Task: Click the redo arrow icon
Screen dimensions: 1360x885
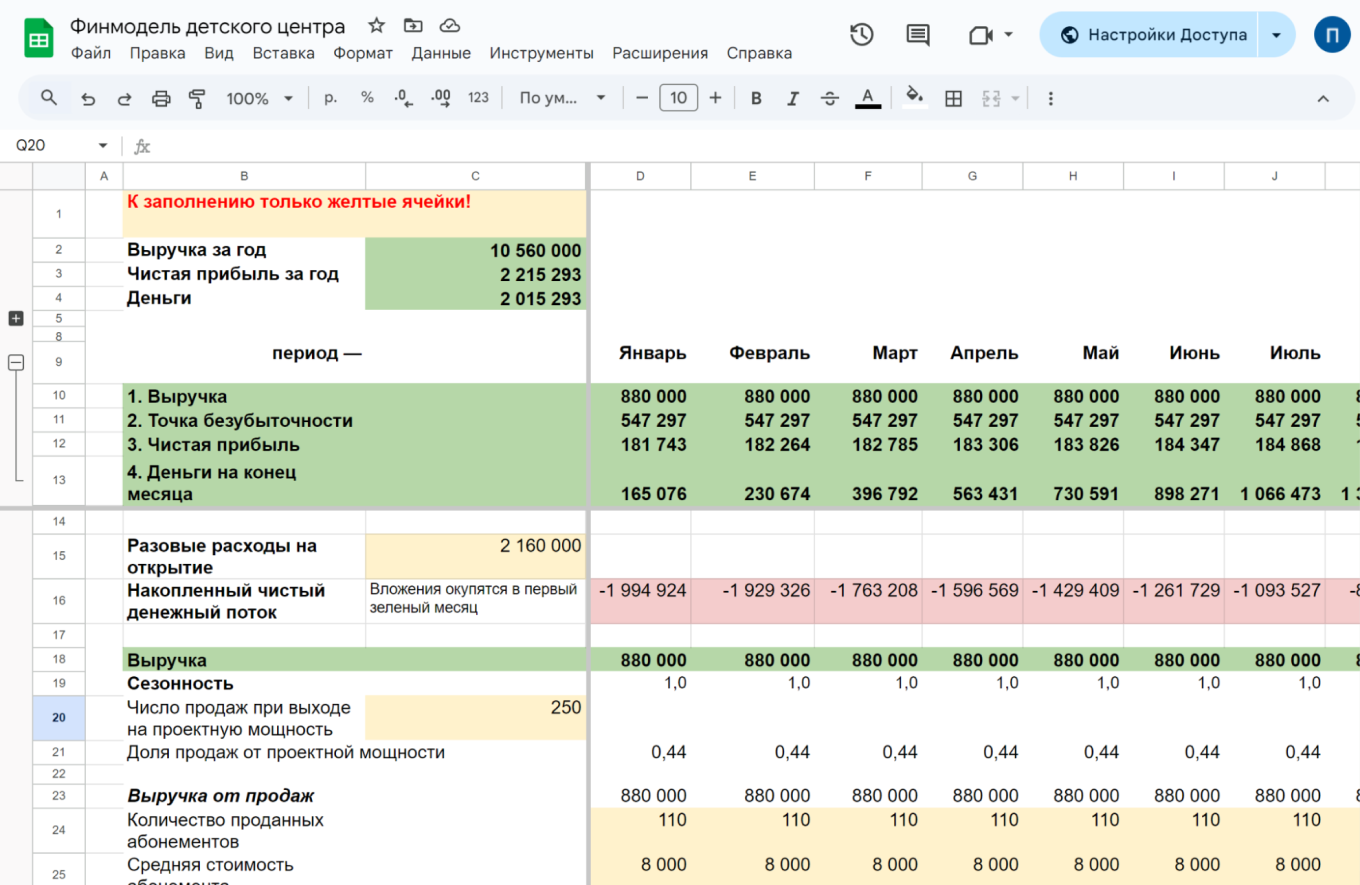Action: tap(124, 98)
